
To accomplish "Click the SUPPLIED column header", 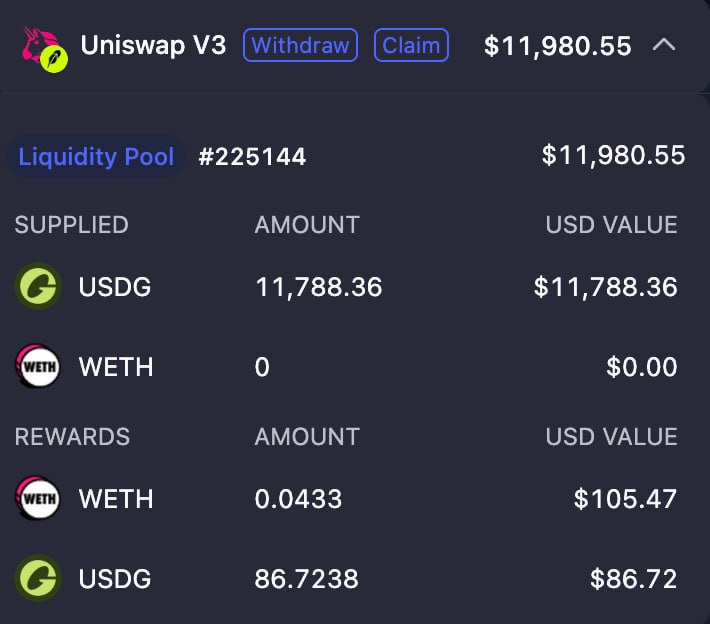I will pyautogui.click(x=72, y=225).
